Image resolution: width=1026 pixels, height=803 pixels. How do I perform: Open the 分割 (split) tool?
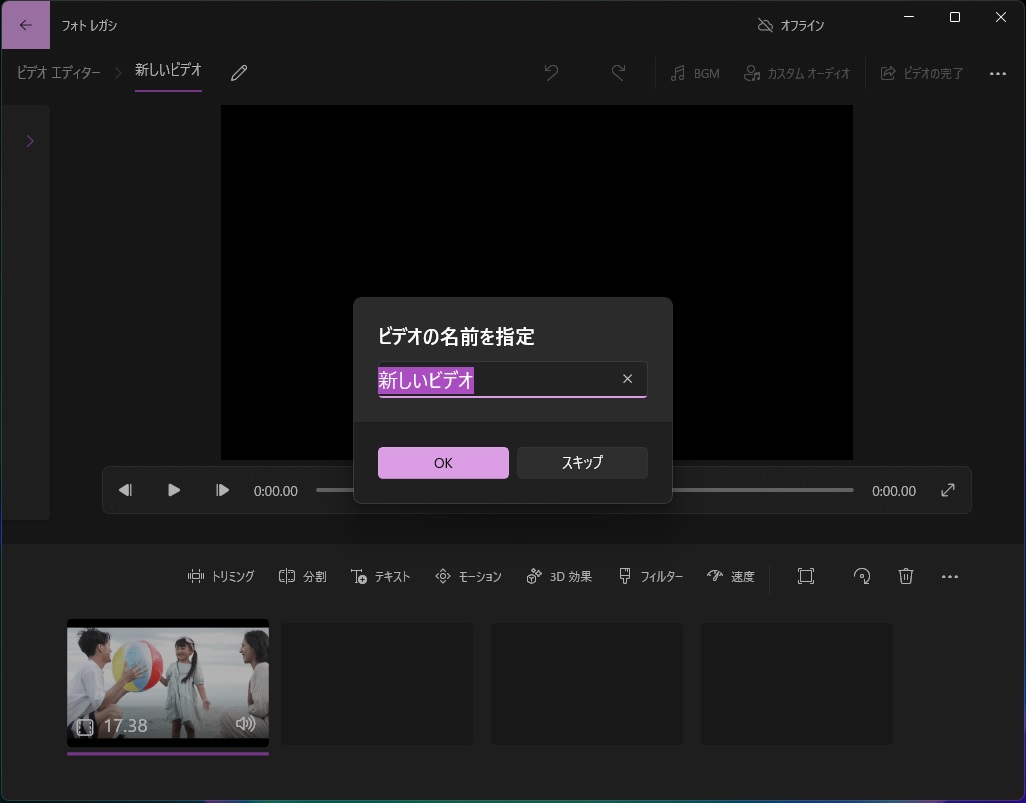(302, 576)
